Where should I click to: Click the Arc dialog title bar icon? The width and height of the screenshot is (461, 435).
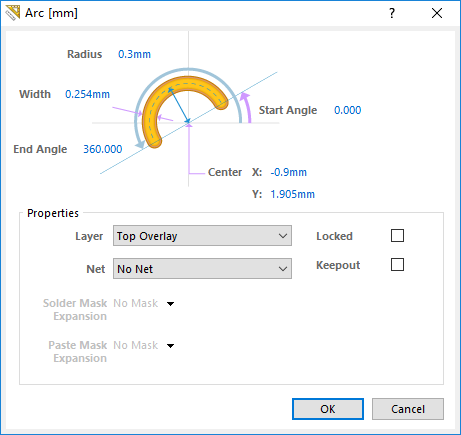[x=13, y=13]
